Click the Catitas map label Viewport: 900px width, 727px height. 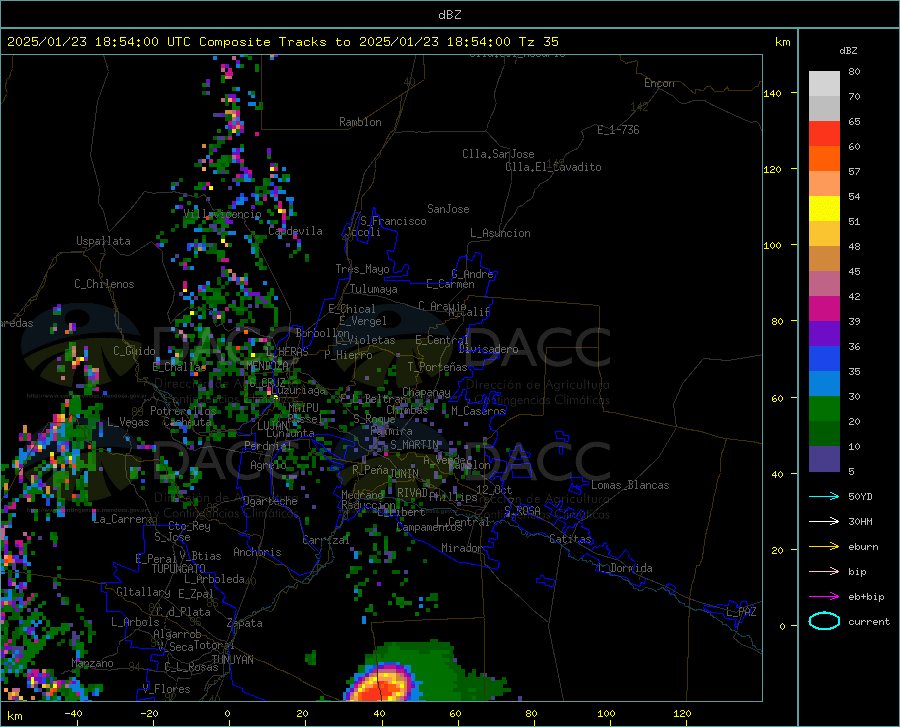tap(570, 539)
